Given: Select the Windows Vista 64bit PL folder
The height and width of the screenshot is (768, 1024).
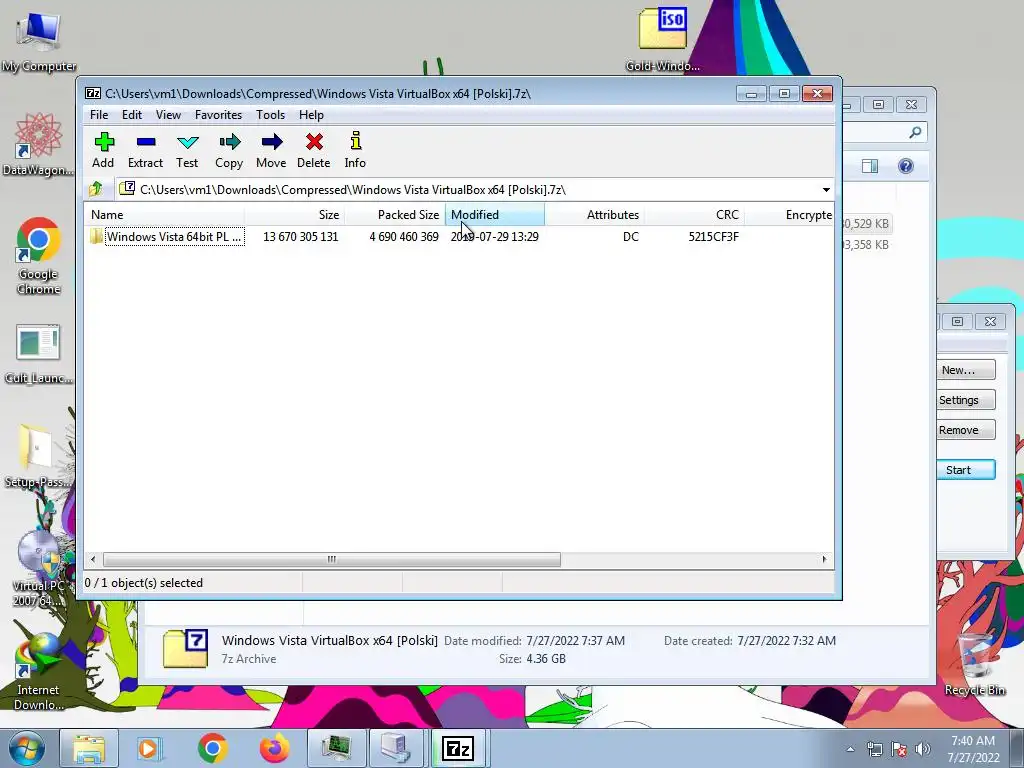Looking at the screenshot, I should pyautogui.click(x=167, y=236).
